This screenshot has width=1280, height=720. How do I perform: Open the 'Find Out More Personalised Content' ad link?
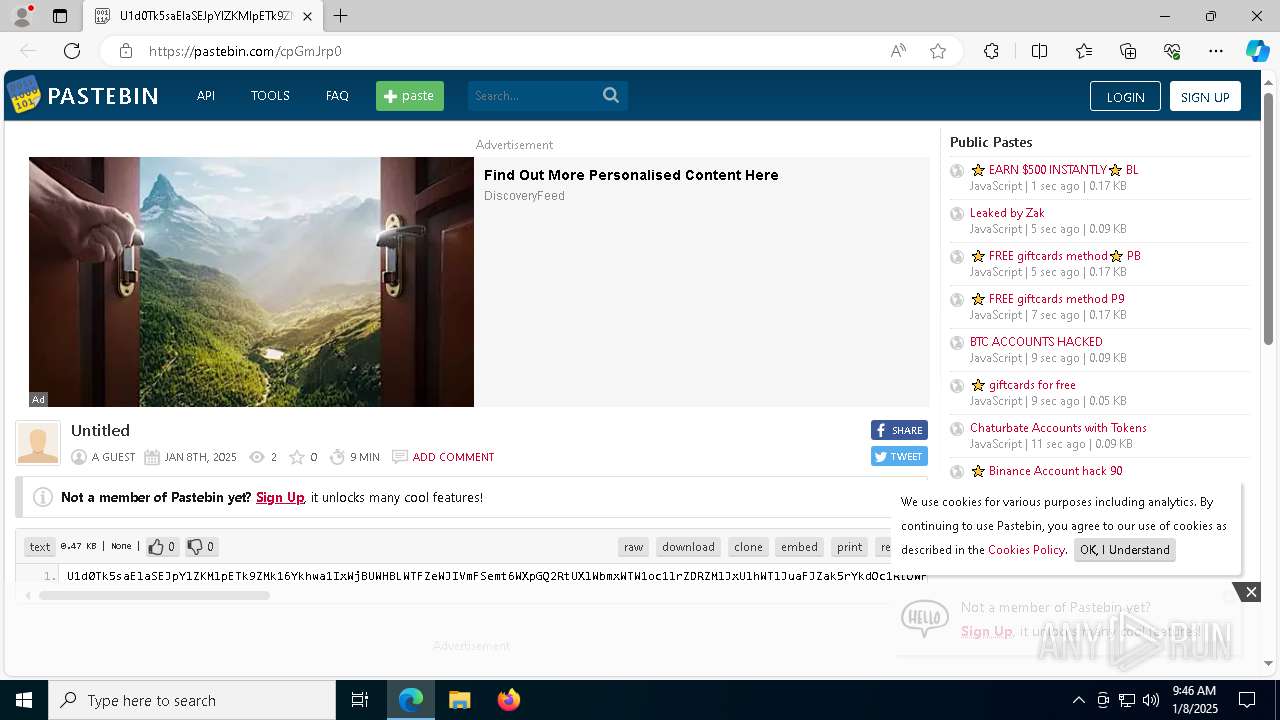[x=631, y=175]
